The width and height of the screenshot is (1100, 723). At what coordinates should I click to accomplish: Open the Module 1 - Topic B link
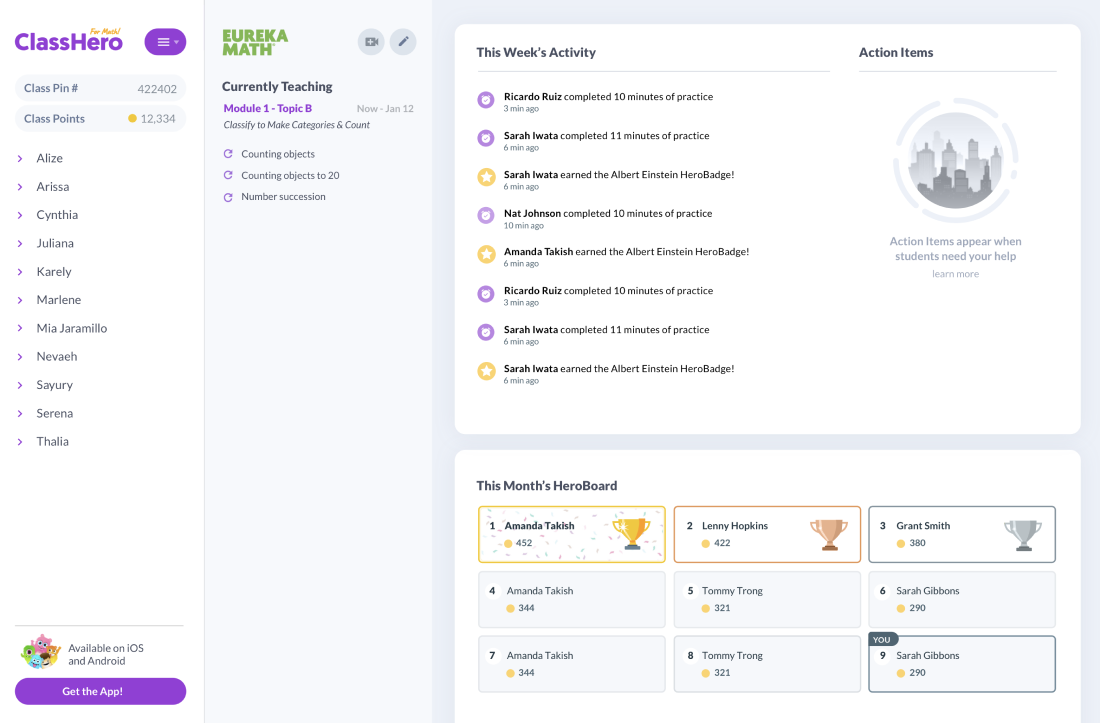[268, 108]
